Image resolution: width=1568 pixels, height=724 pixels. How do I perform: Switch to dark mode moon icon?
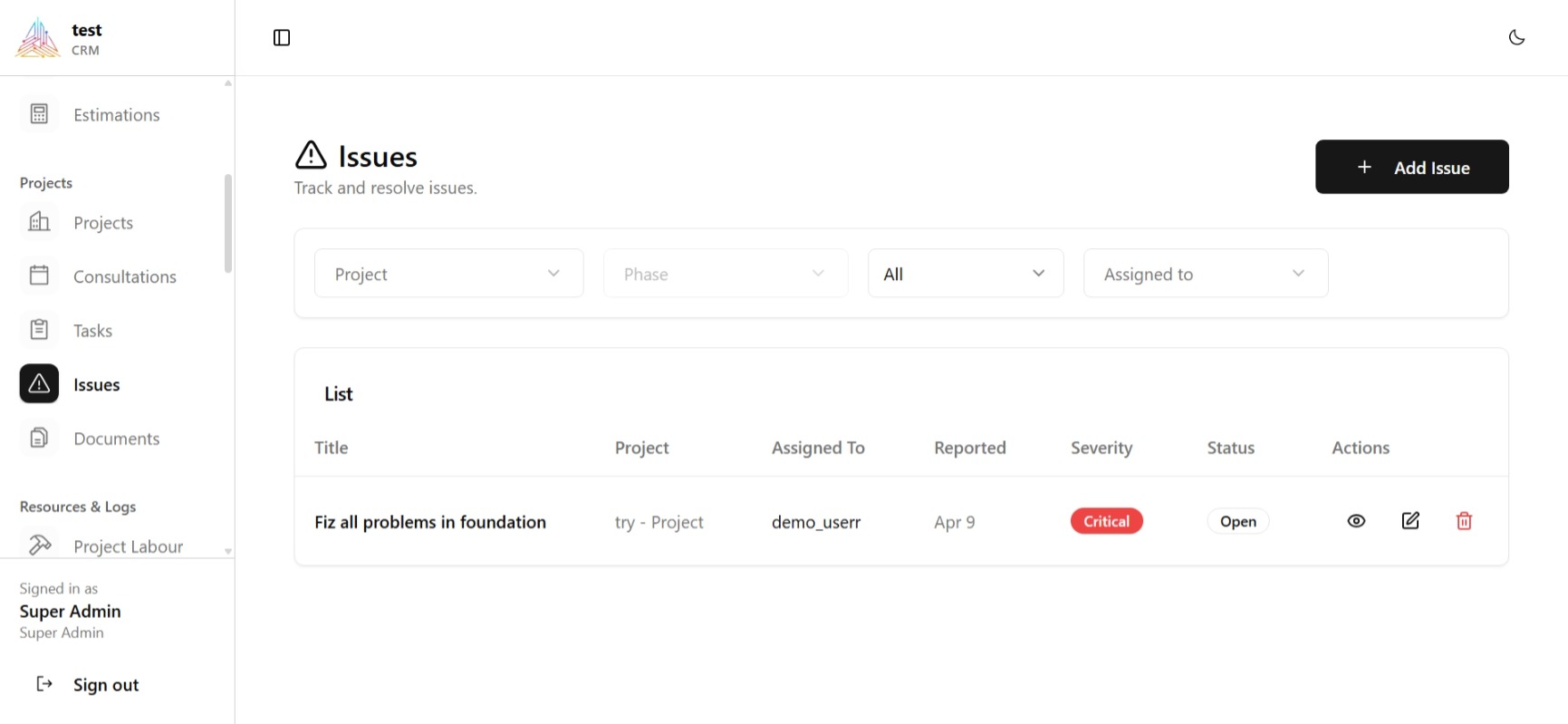(x=1516, y=37)
